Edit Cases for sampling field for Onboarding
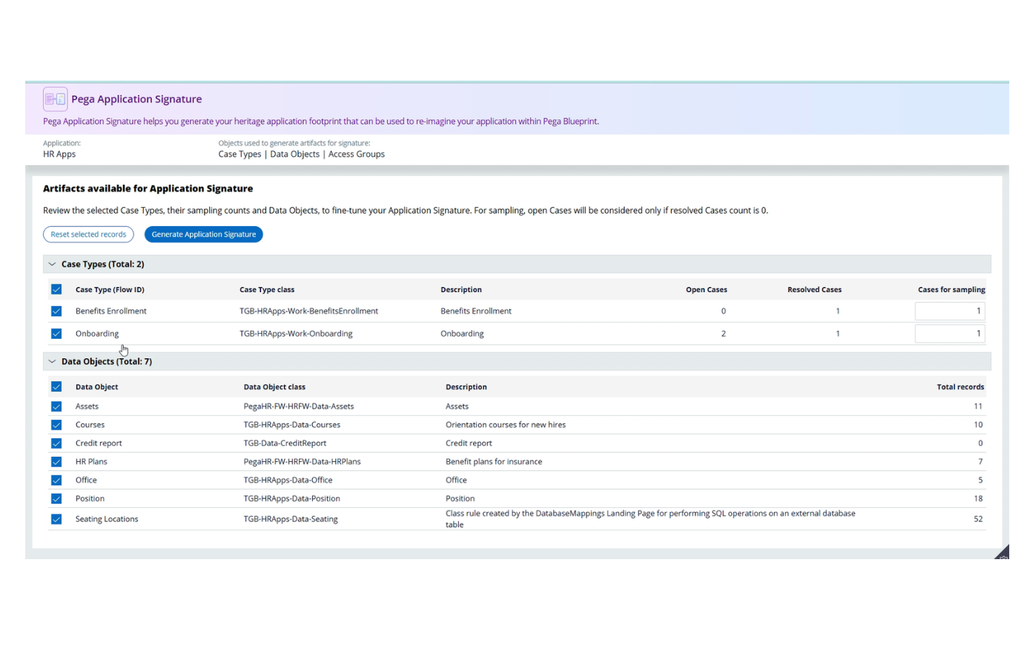This screenshot has width=1024, height=663. click(x=950, y=333)
